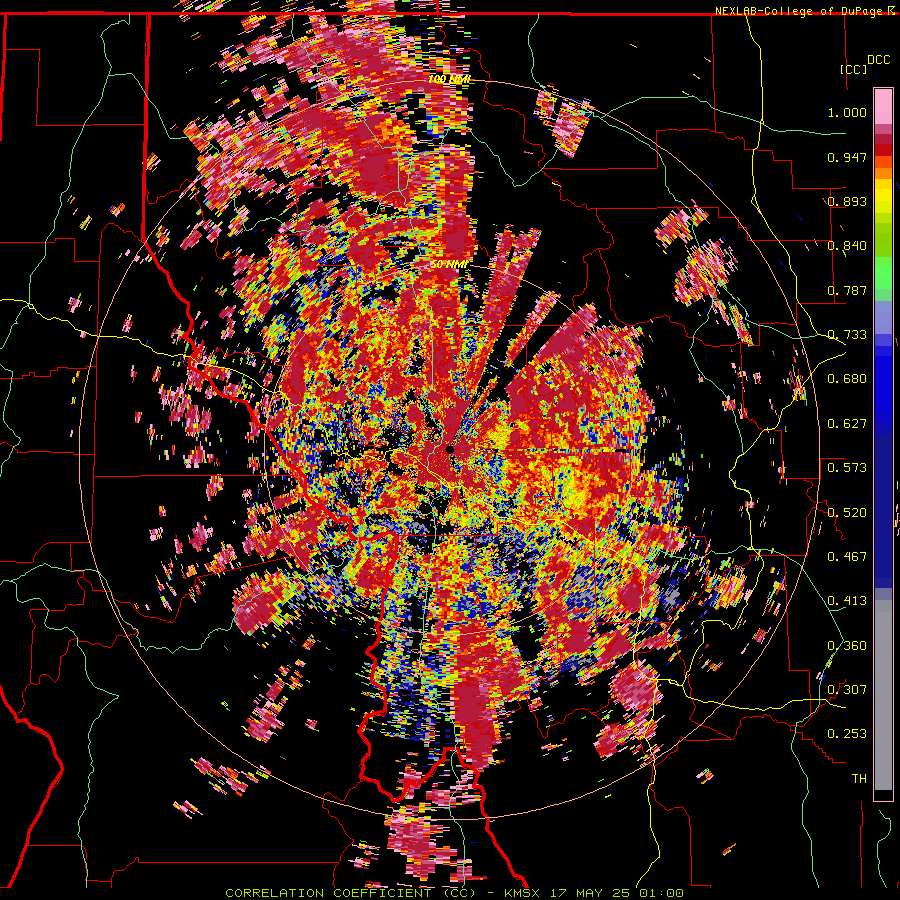Screen dimensions: 900x900
Task: Click the 0.627 legend value
Action: (x=847, y=424)
